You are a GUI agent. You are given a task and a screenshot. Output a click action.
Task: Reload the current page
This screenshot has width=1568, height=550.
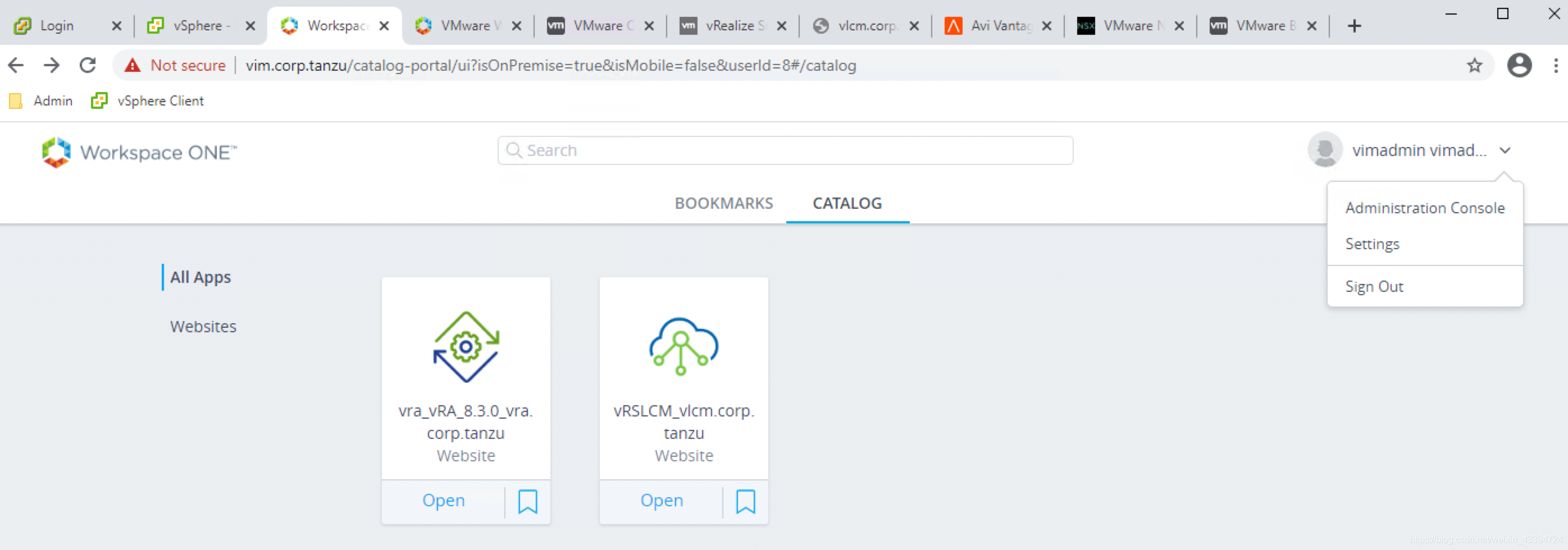point(88,65)
